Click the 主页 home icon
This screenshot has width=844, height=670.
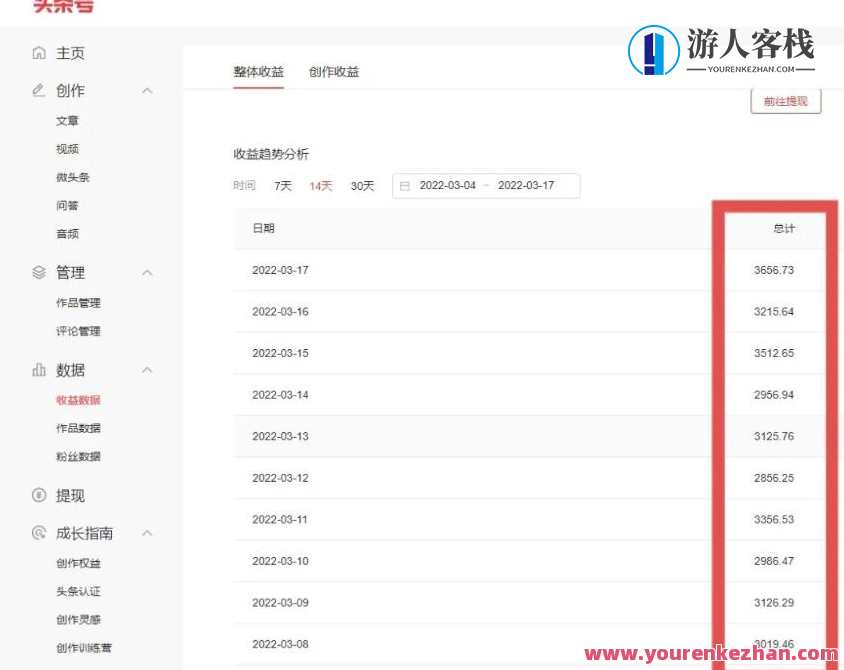click(x=38, y=53)
